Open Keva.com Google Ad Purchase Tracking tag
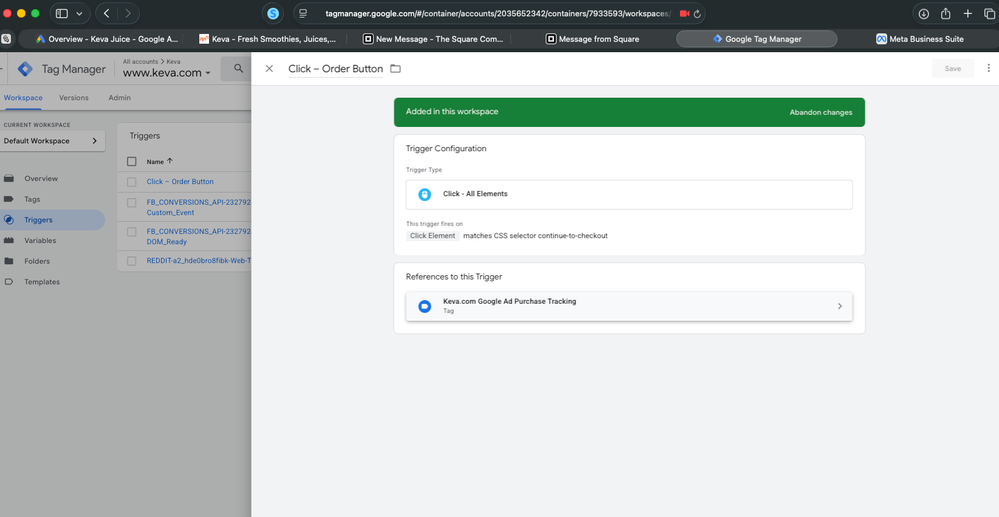Image resolution: width=999 pixels, height=517 pixels. pyautogui.click(x=629, y=306)
